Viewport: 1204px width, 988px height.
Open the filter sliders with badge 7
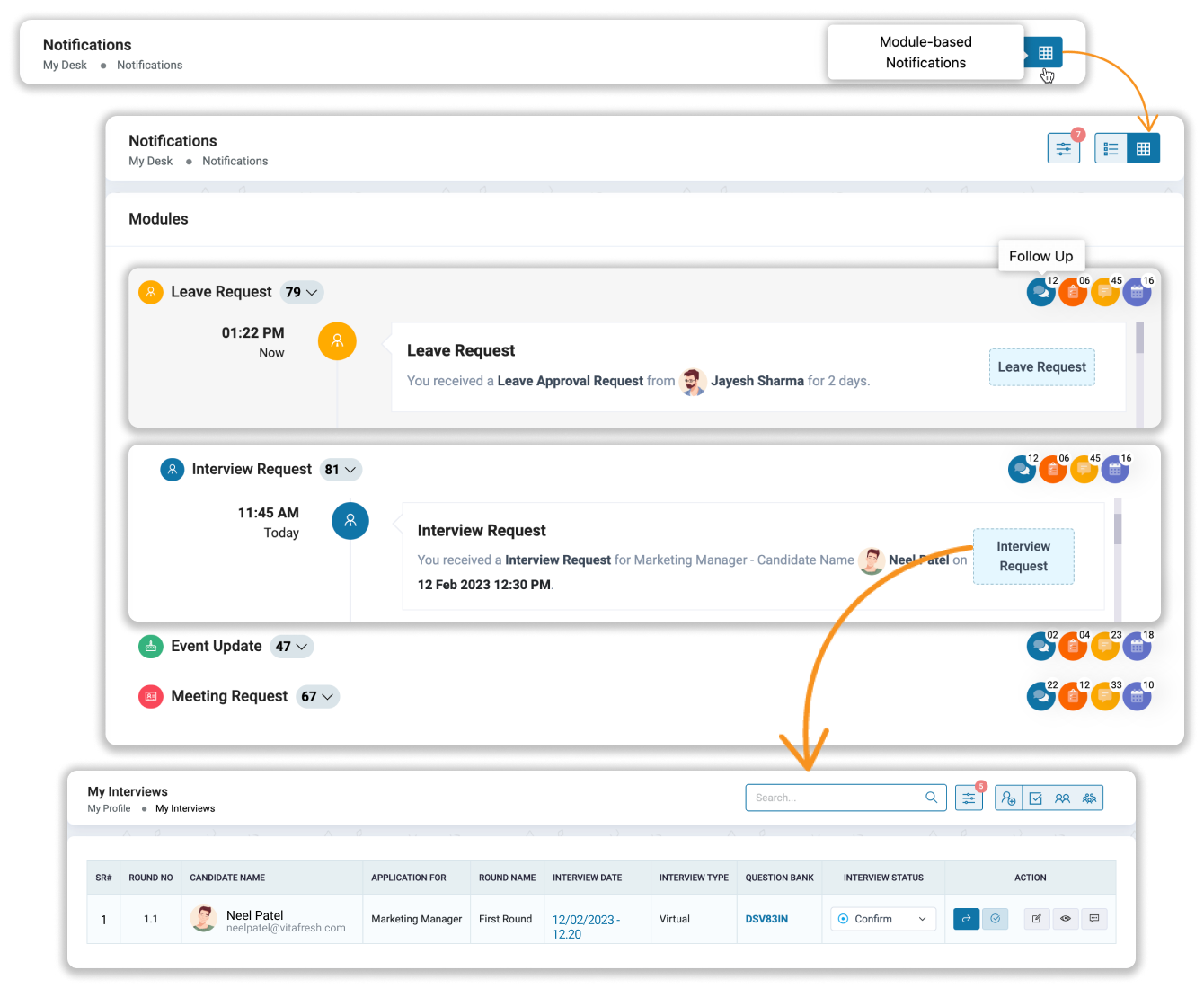(1064, 148)
